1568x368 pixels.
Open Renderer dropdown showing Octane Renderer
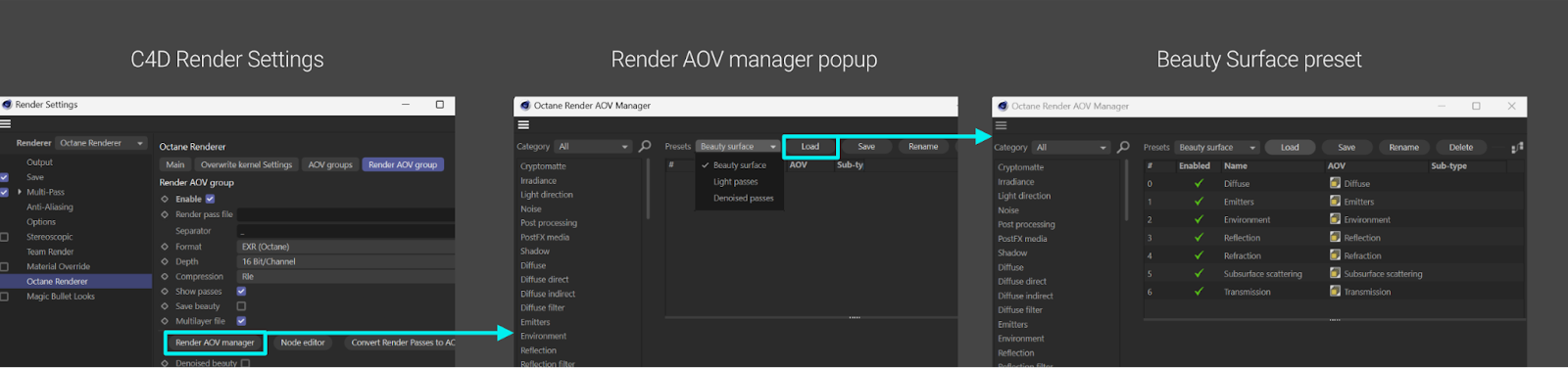pos(101,143)
